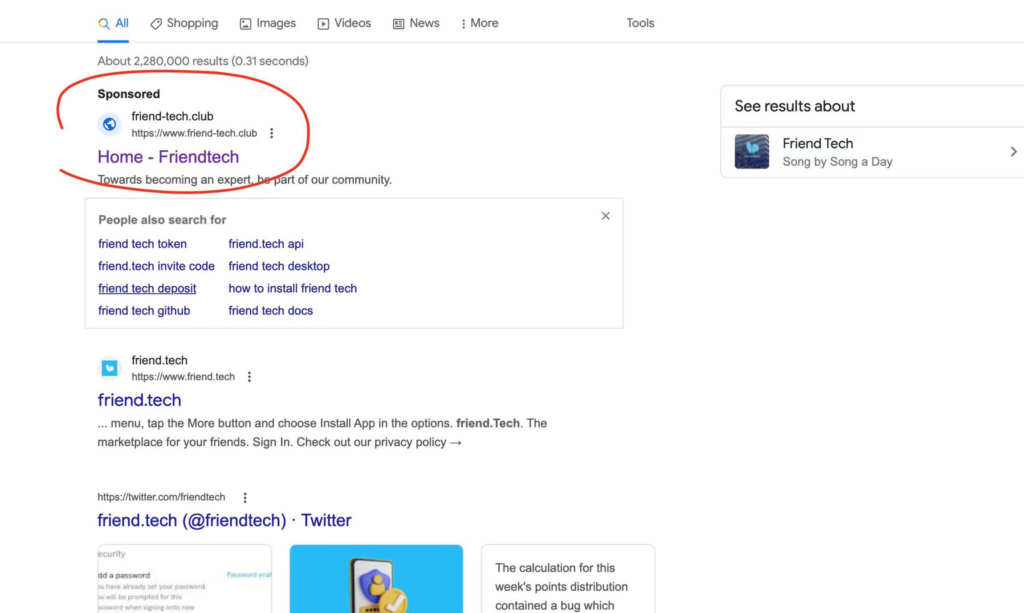Click the friend.tech site name above URL
The width and height of the screenshot is (1024, 613).
159,360
